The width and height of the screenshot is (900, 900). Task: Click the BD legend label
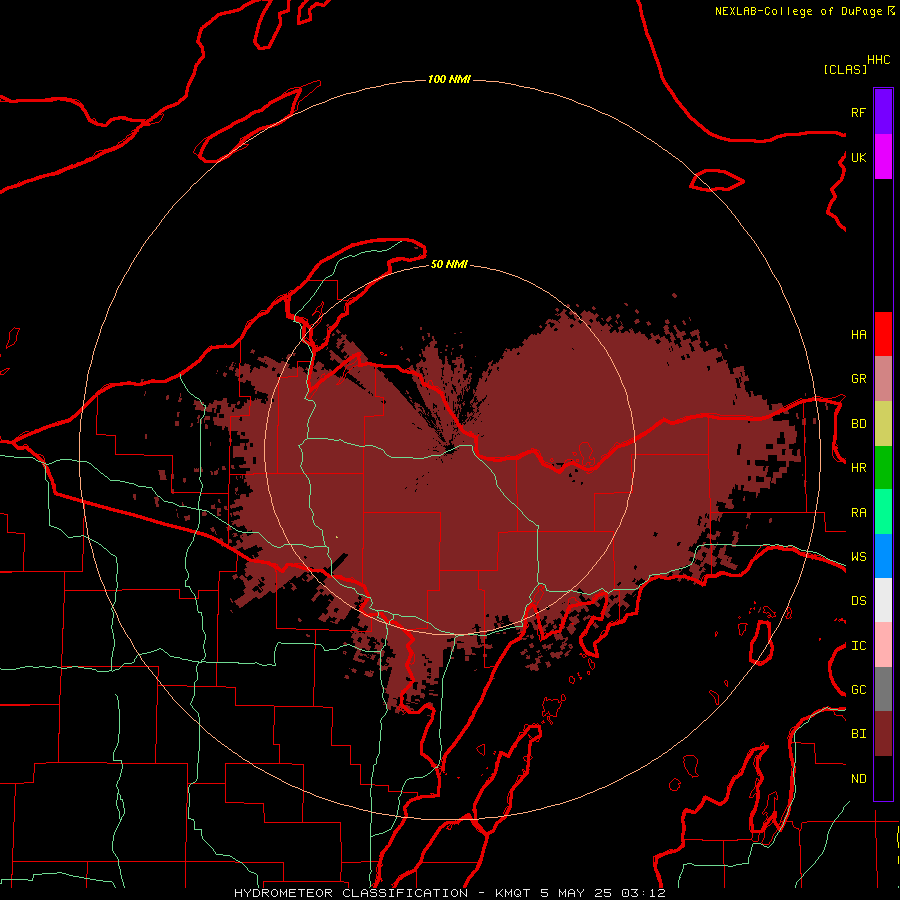coord(859,424)
